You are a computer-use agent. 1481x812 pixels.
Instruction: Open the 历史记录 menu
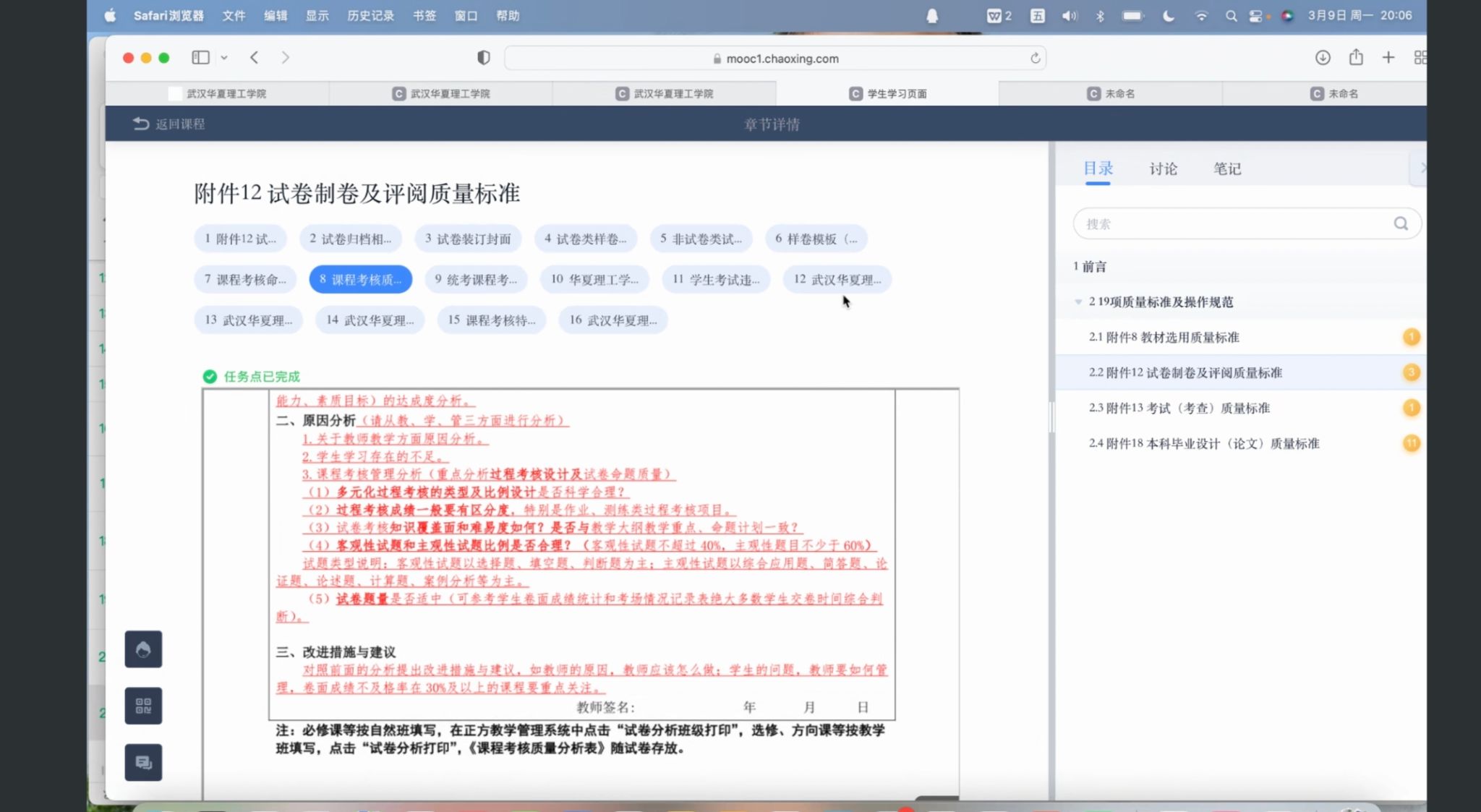click(x=370, y=16)
